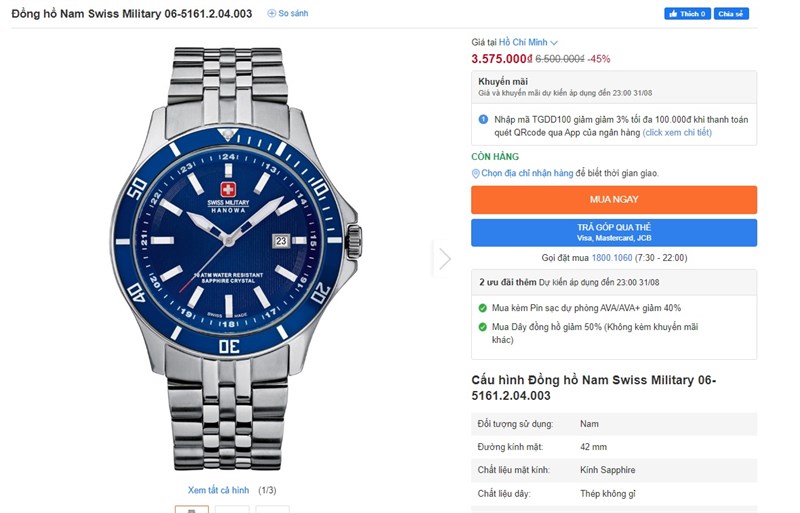Click TRẢ GÓP QUA THẺ installment button

click(613, 232)
